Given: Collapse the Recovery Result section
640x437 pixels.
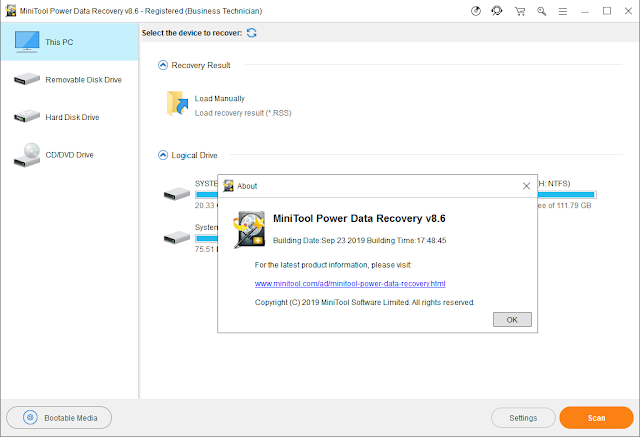Looking at the screenshot, I should coord(163,65).
